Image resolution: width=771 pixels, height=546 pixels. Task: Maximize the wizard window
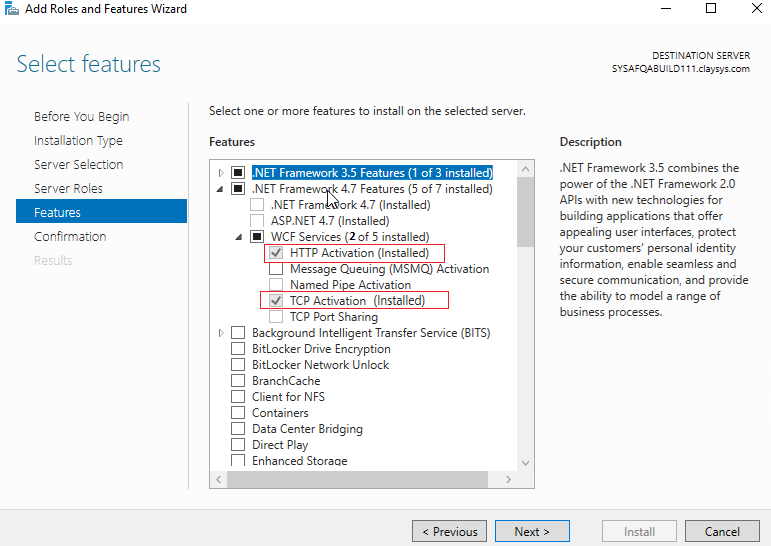click(x=711, y=8)
